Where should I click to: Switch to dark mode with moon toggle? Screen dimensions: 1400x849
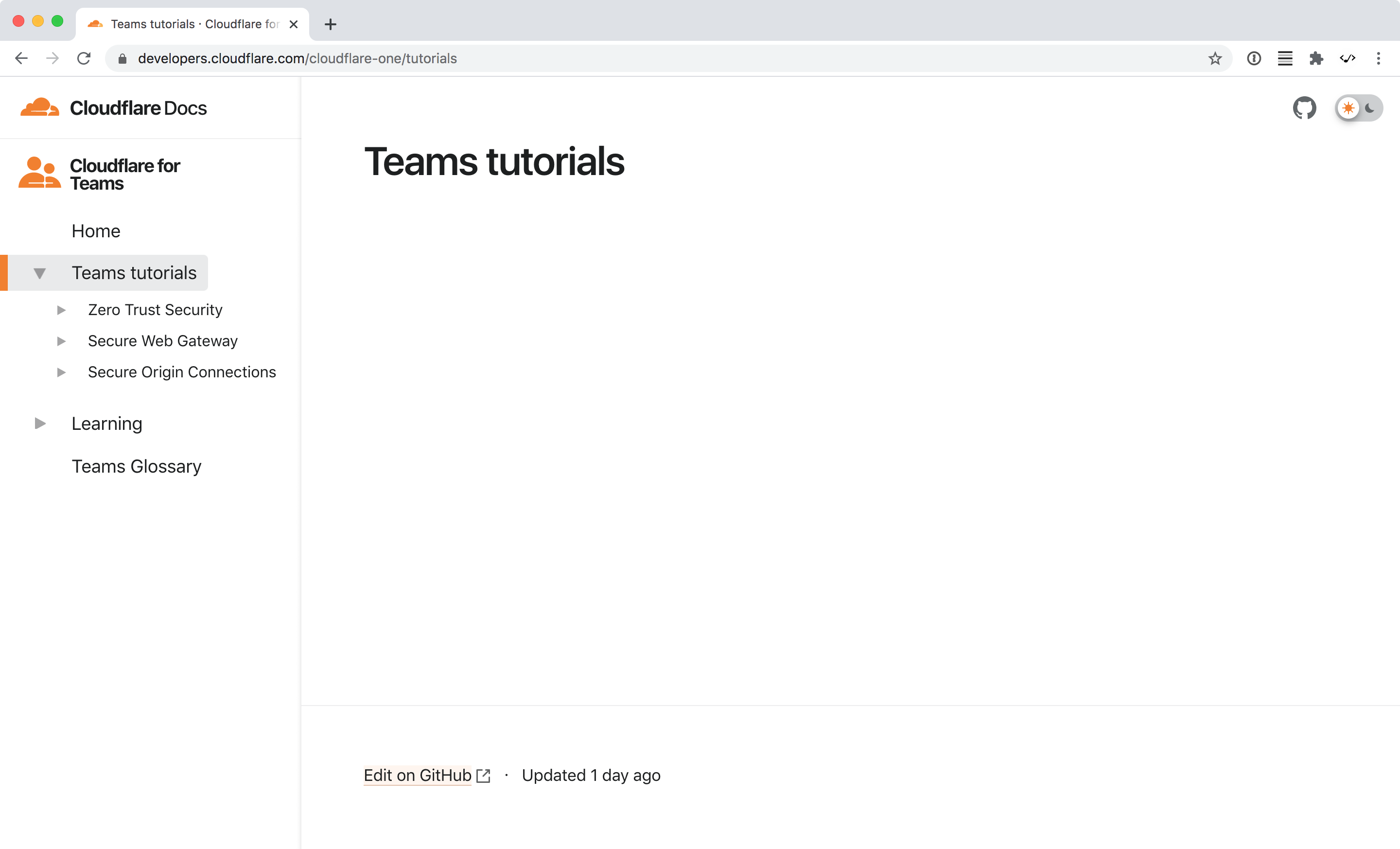point(1370,108)
